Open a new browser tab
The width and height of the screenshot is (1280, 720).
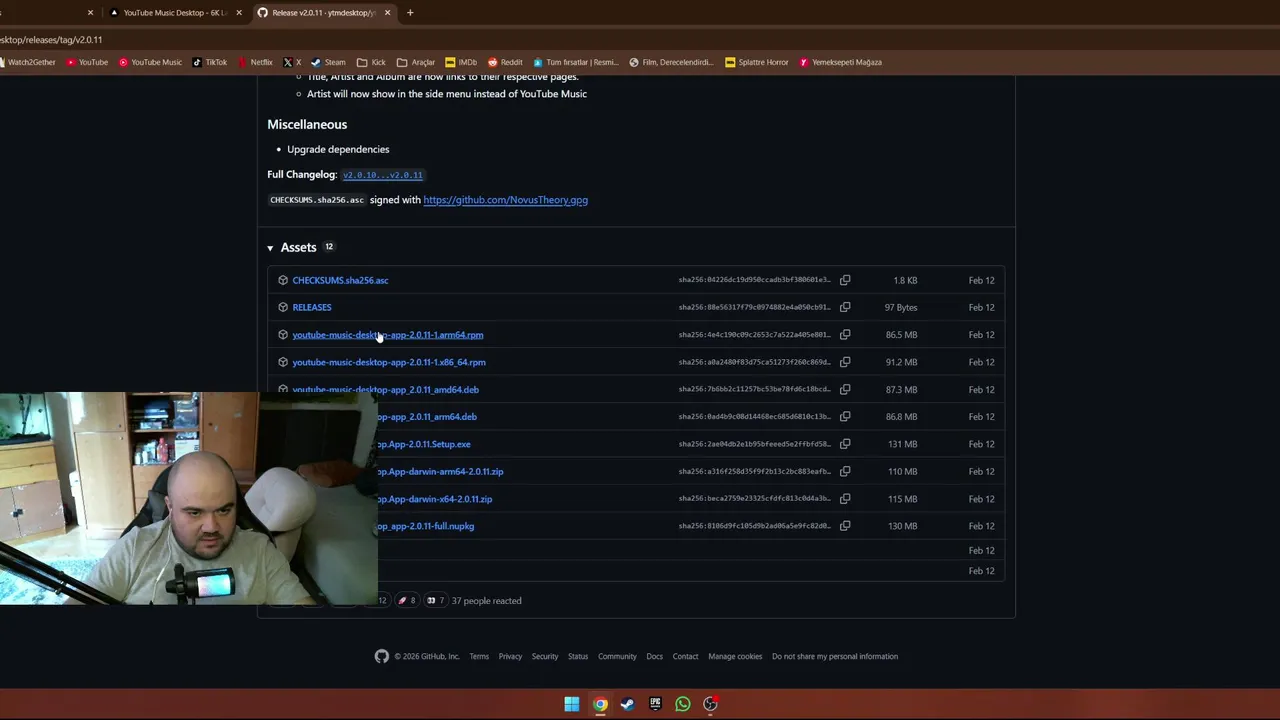pos(410,13)
